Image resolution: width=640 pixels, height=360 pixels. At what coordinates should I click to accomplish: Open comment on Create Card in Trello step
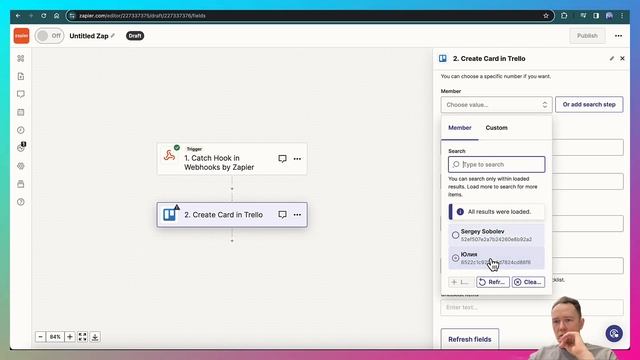tap(282, 215)
